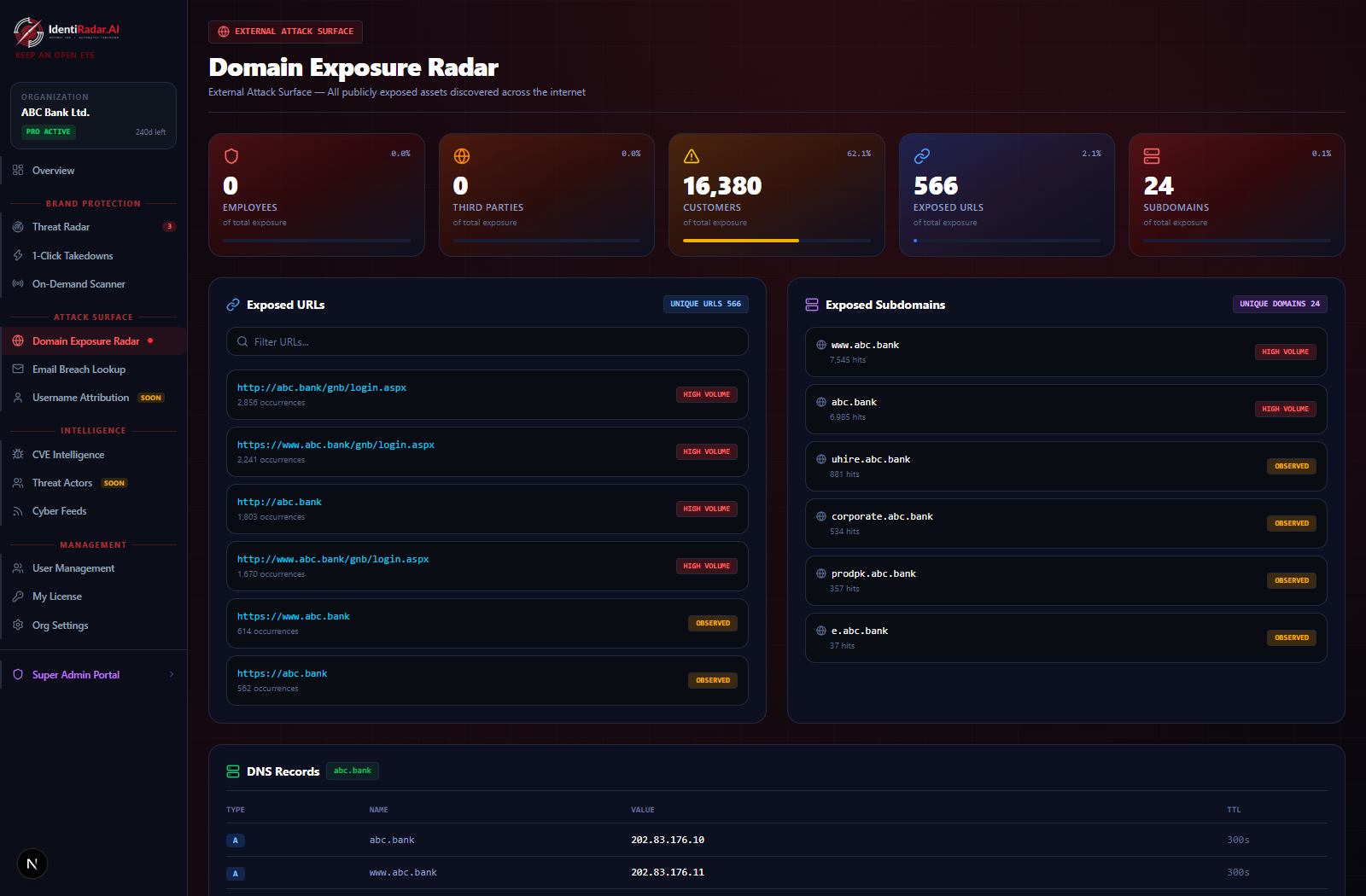Click the round N button at bottom-left
This screenshot has width=1366, height=896.
click(x=32, y=864)
